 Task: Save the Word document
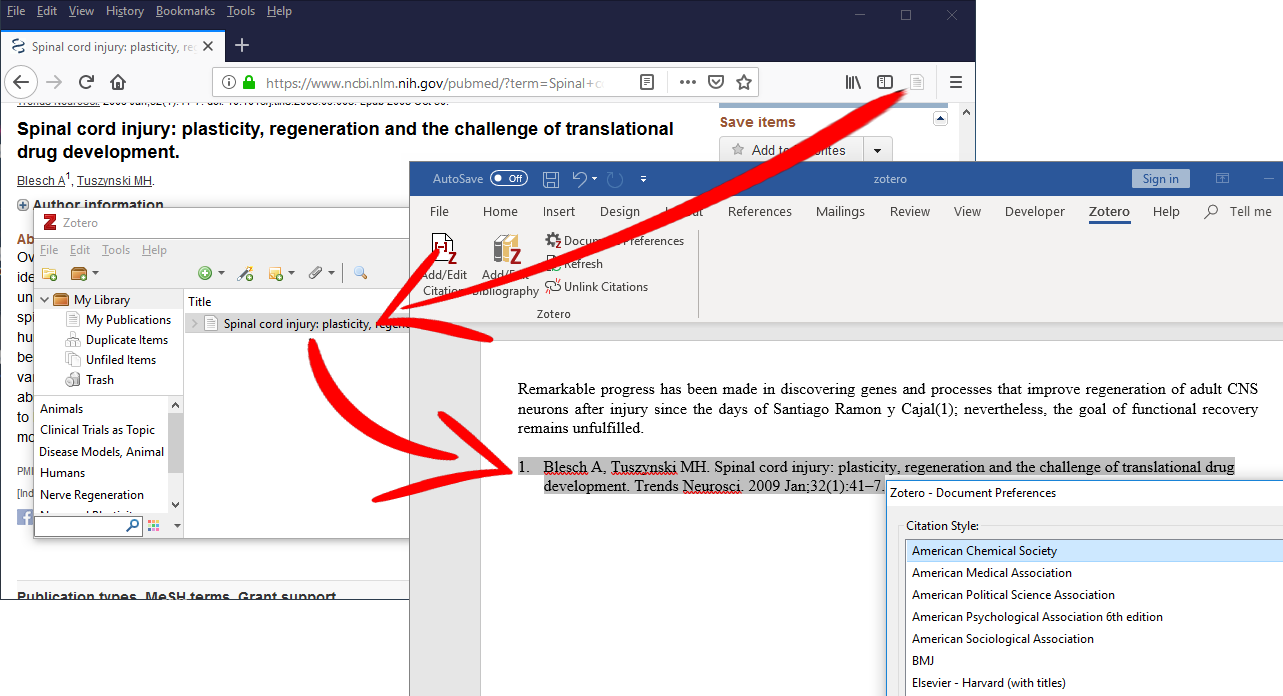click(551, 179)
